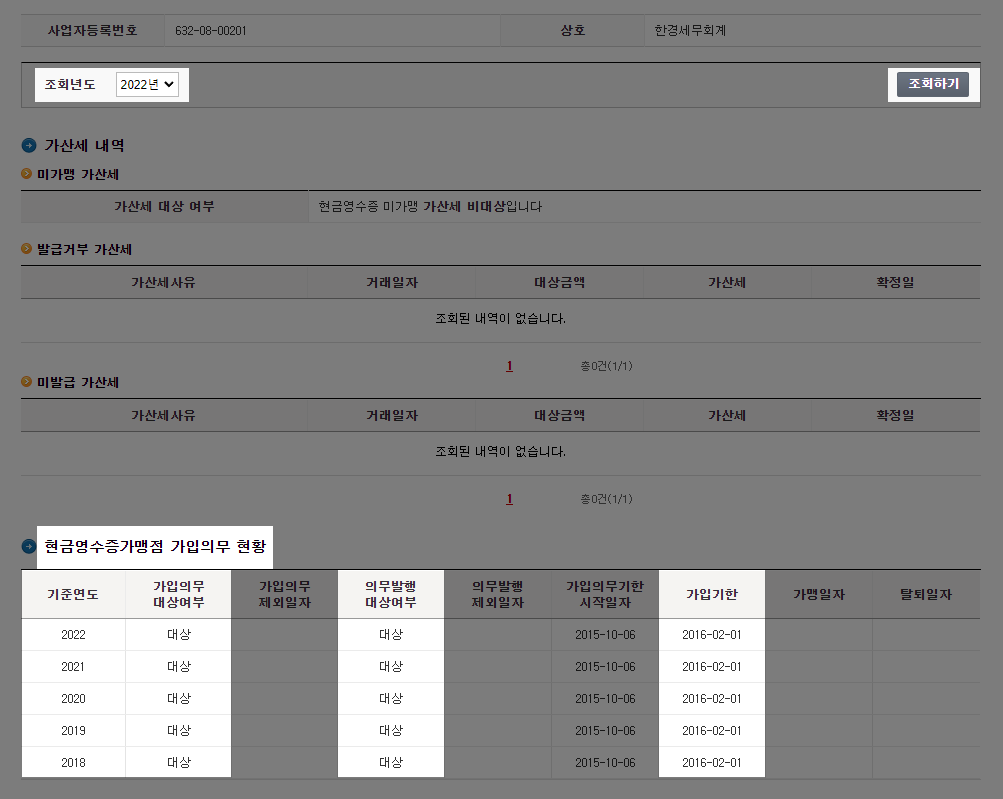This screenshot has height=799, width=1003.
Task: Click the 미가맹 가산세 orange bullet icon
Action: 26,173
